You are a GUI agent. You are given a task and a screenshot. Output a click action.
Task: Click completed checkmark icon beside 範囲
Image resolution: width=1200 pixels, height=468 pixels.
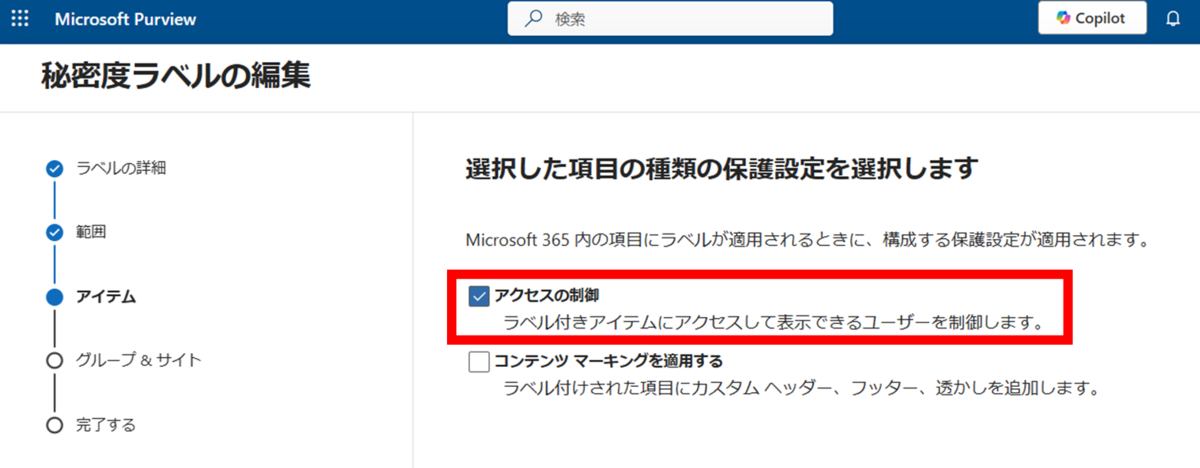55,232
